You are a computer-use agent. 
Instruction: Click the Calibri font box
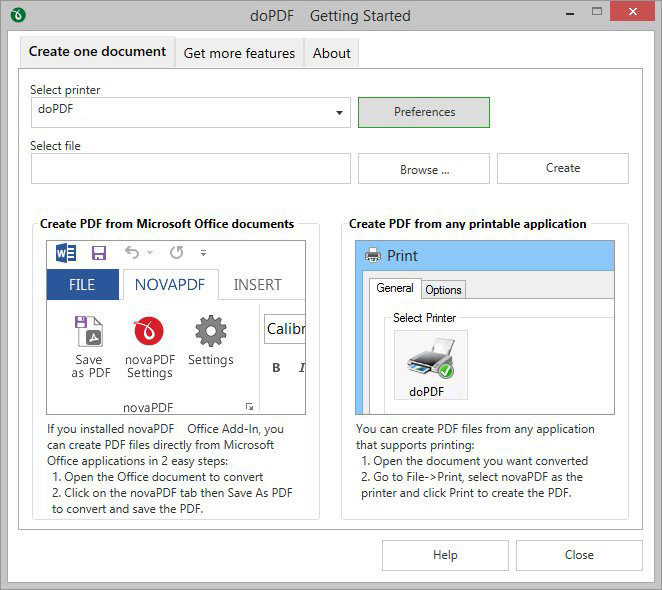pyautogui.click(x=285, y=329)
